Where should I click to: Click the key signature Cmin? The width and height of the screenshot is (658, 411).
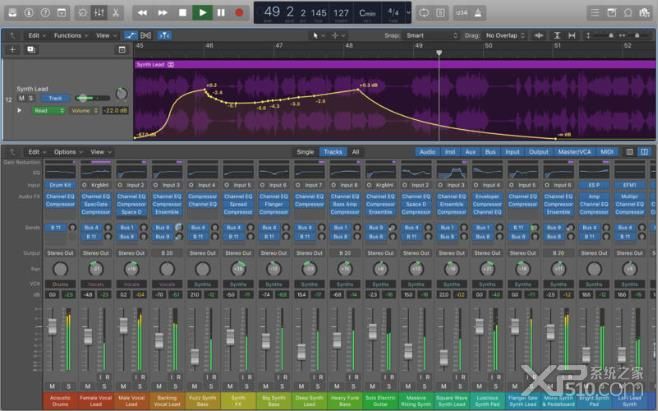[367, 13]
